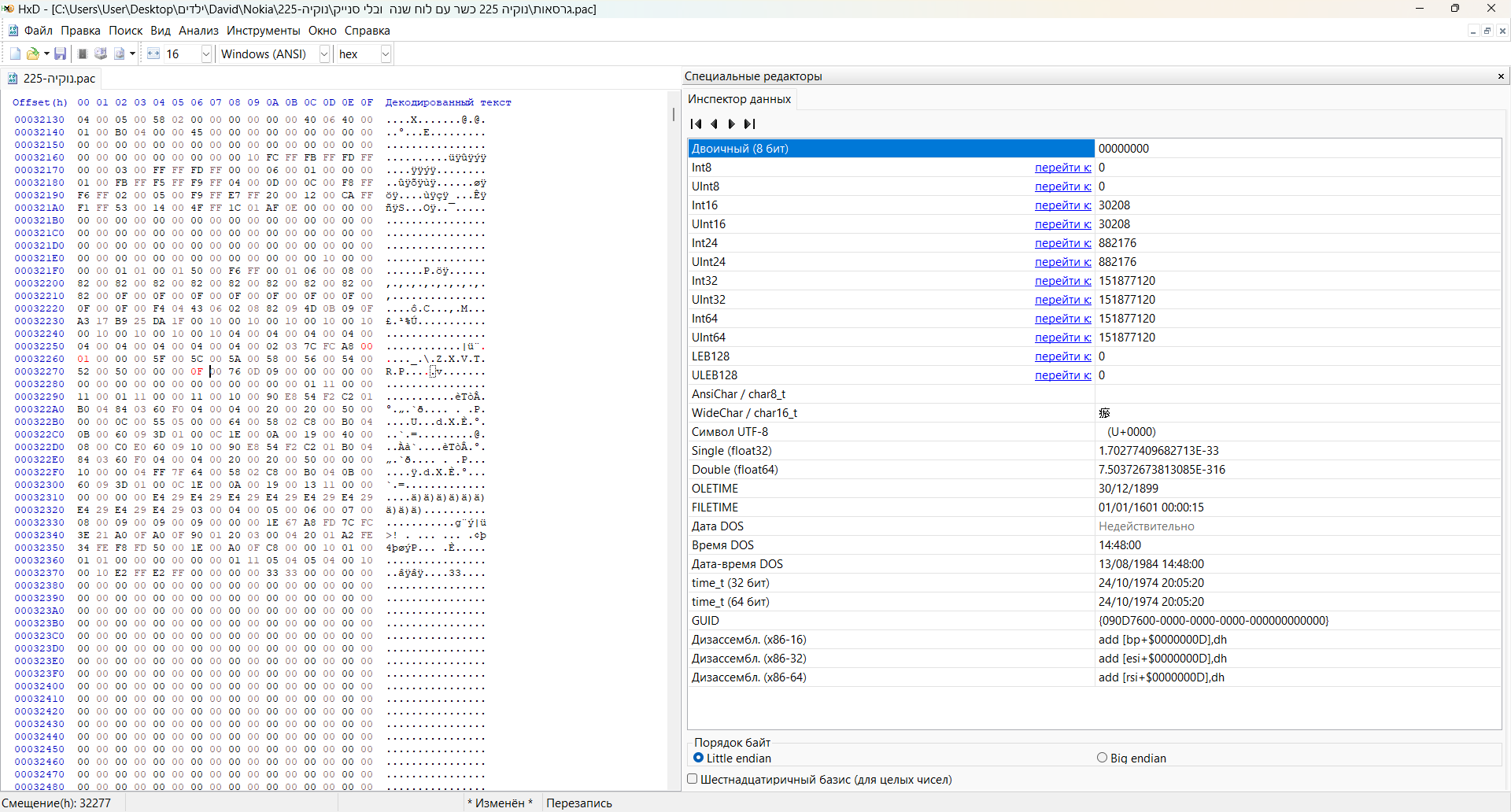Image resolution: width=1511 pixels, height=812 pixels.
Task: Click 'перейти к' link for Int32
Action: [x=1062, y=281]
